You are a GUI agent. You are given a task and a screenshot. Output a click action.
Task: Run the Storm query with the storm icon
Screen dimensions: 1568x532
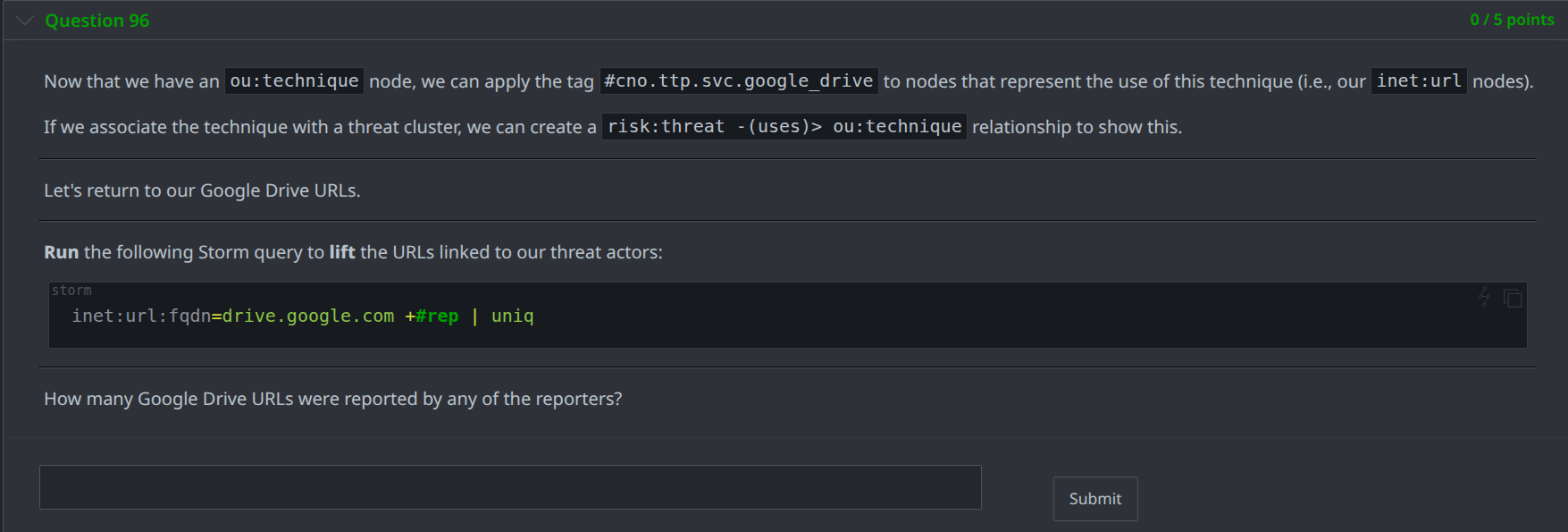[1484, 297]
